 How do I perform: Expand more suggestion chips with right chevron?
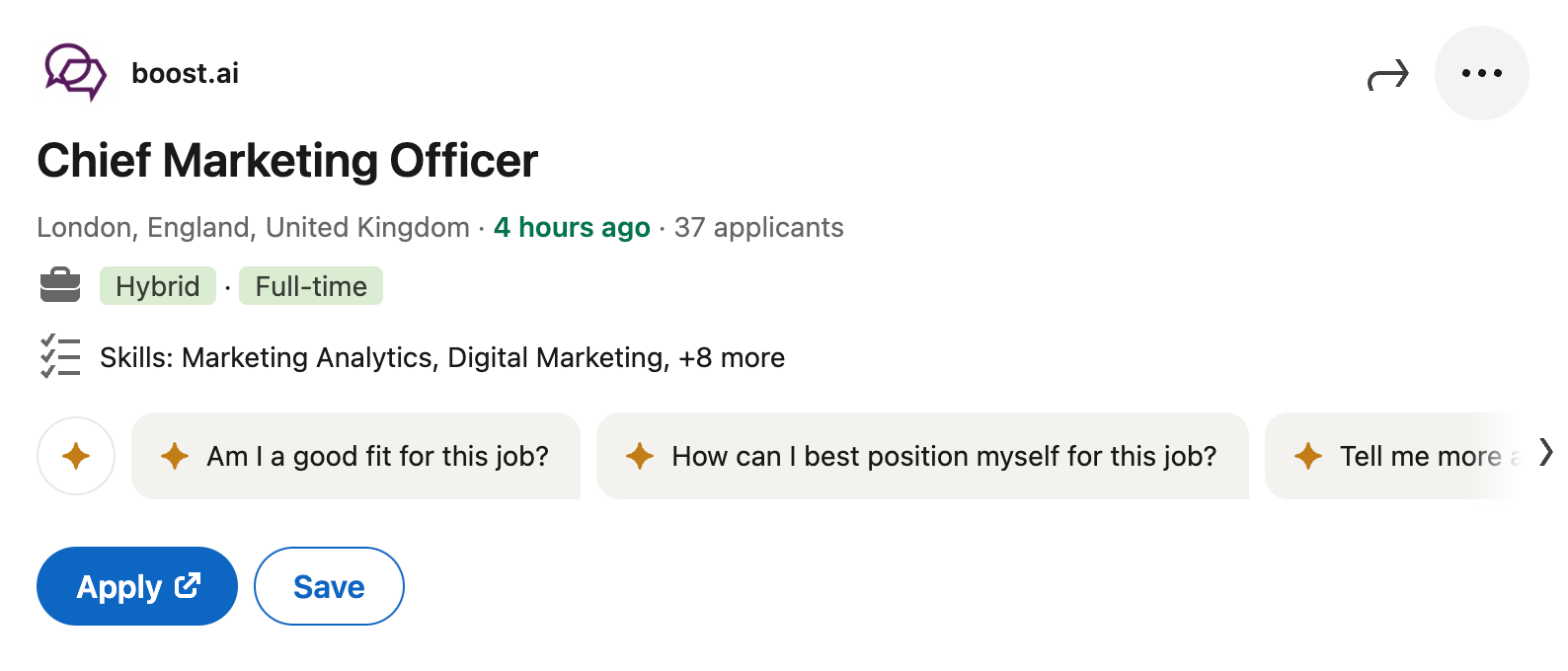coord(1543,454)
